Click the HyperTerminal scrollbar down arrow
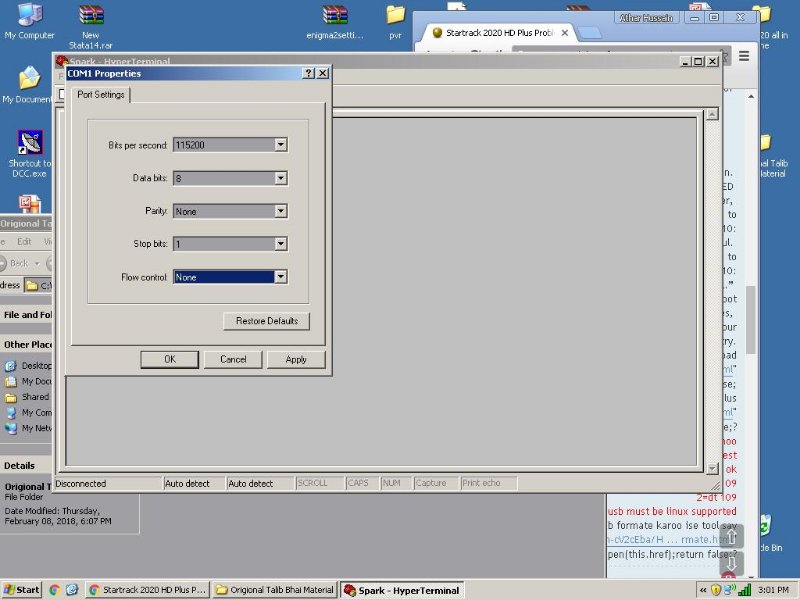Viewport: 800px width, 600px height. click(x=712, y=468)
